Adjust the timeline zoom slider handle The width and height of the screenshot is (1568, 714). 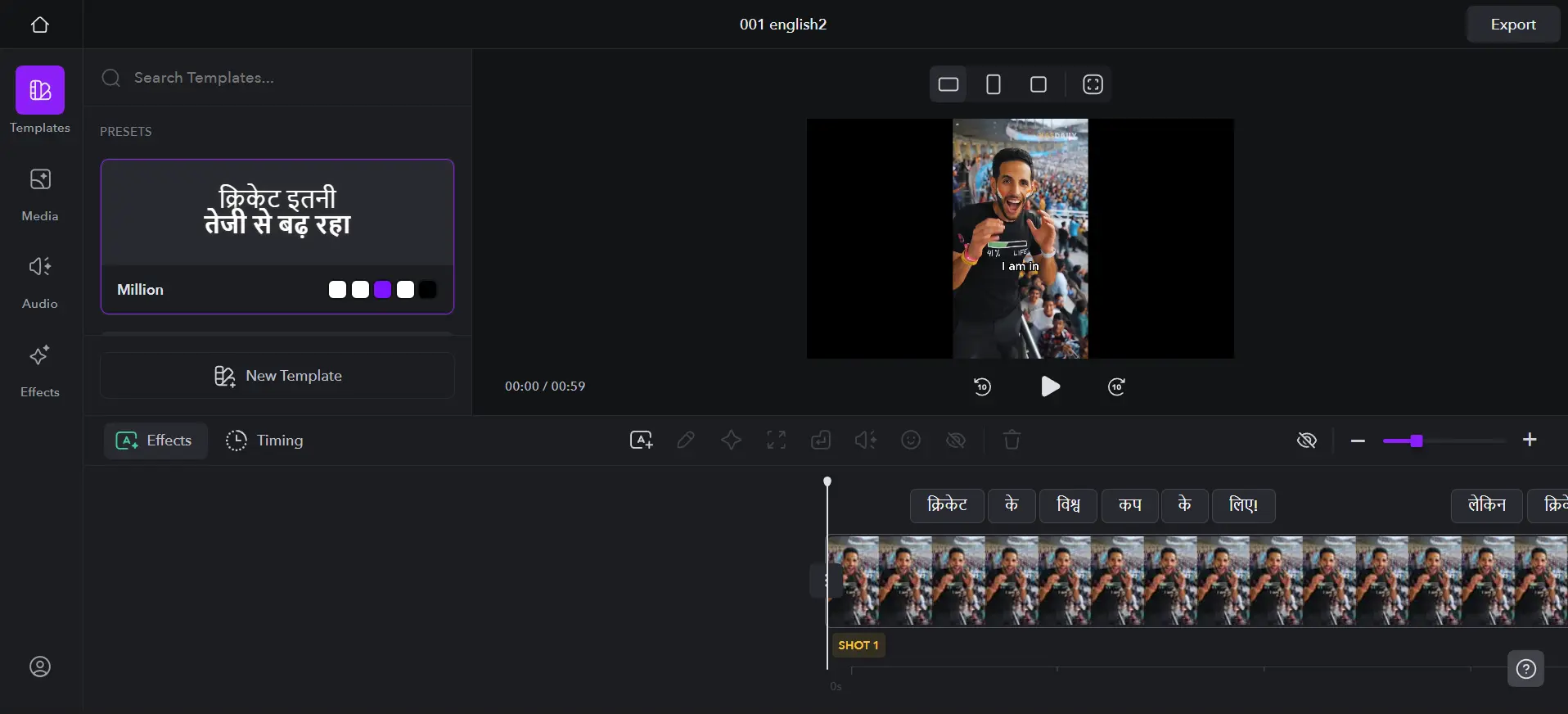pyautogui.click(x=1417, y=441)
